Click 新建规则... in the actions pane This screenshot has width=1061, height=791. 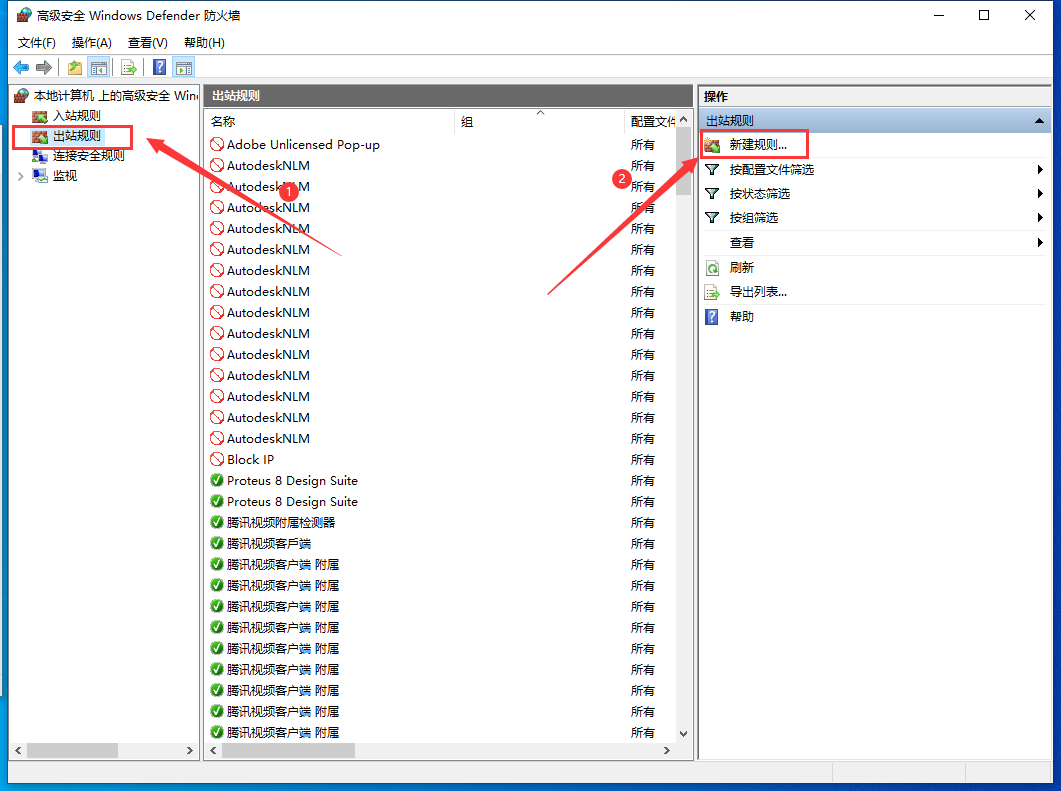(758, 145)
